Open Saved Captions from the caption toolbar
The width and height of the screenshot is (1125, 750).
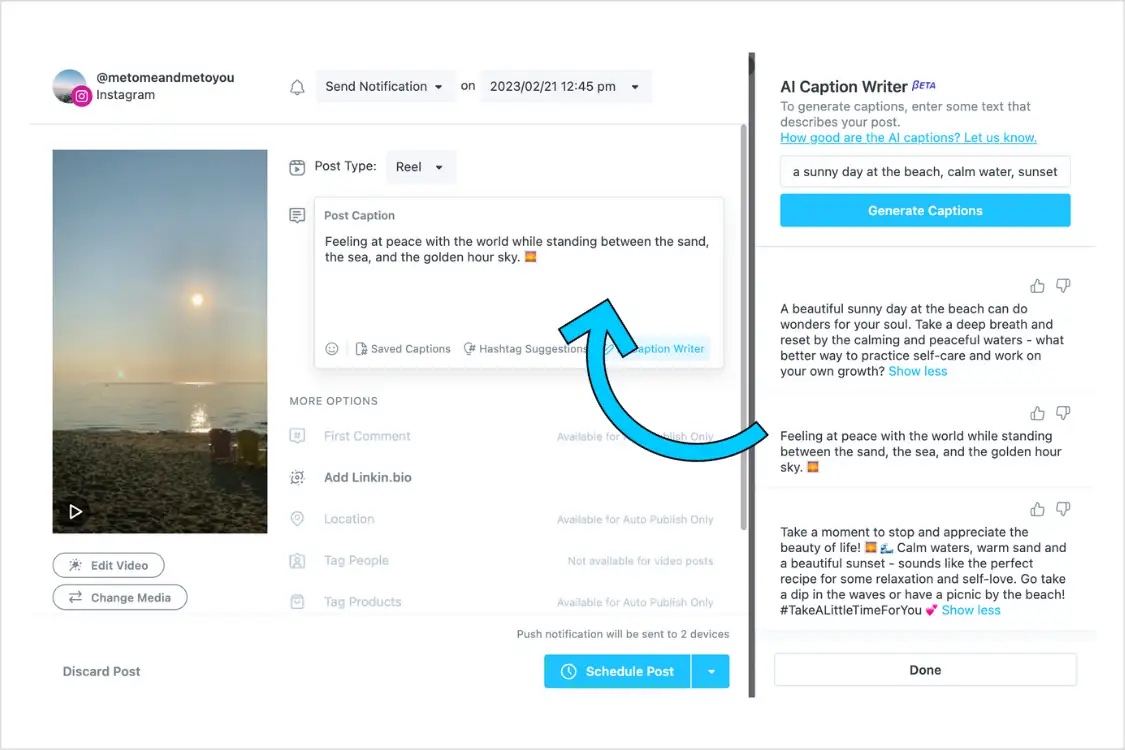[x=403, y=348]
